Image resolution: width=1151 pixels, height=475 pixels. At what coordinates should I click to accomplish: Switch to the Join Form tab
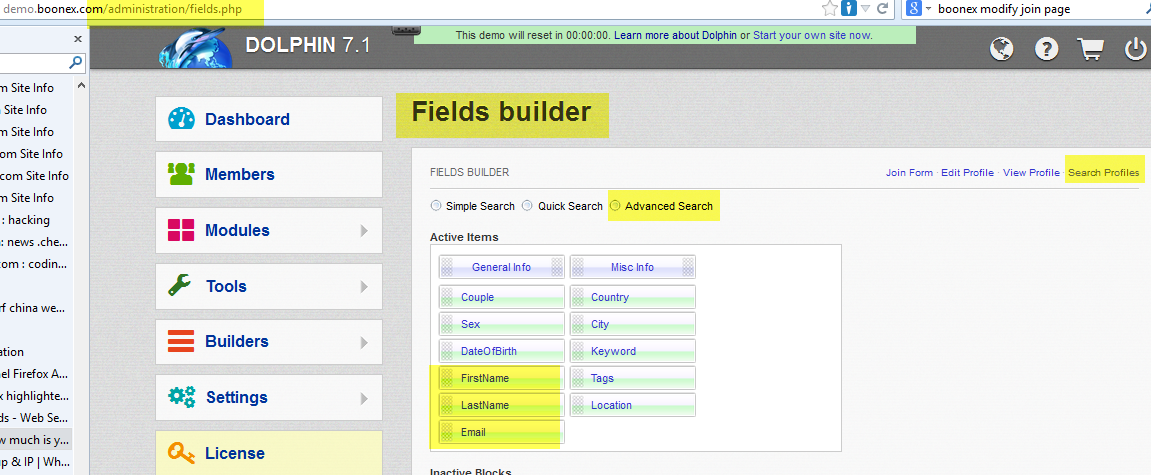click(x=909, y=173)
